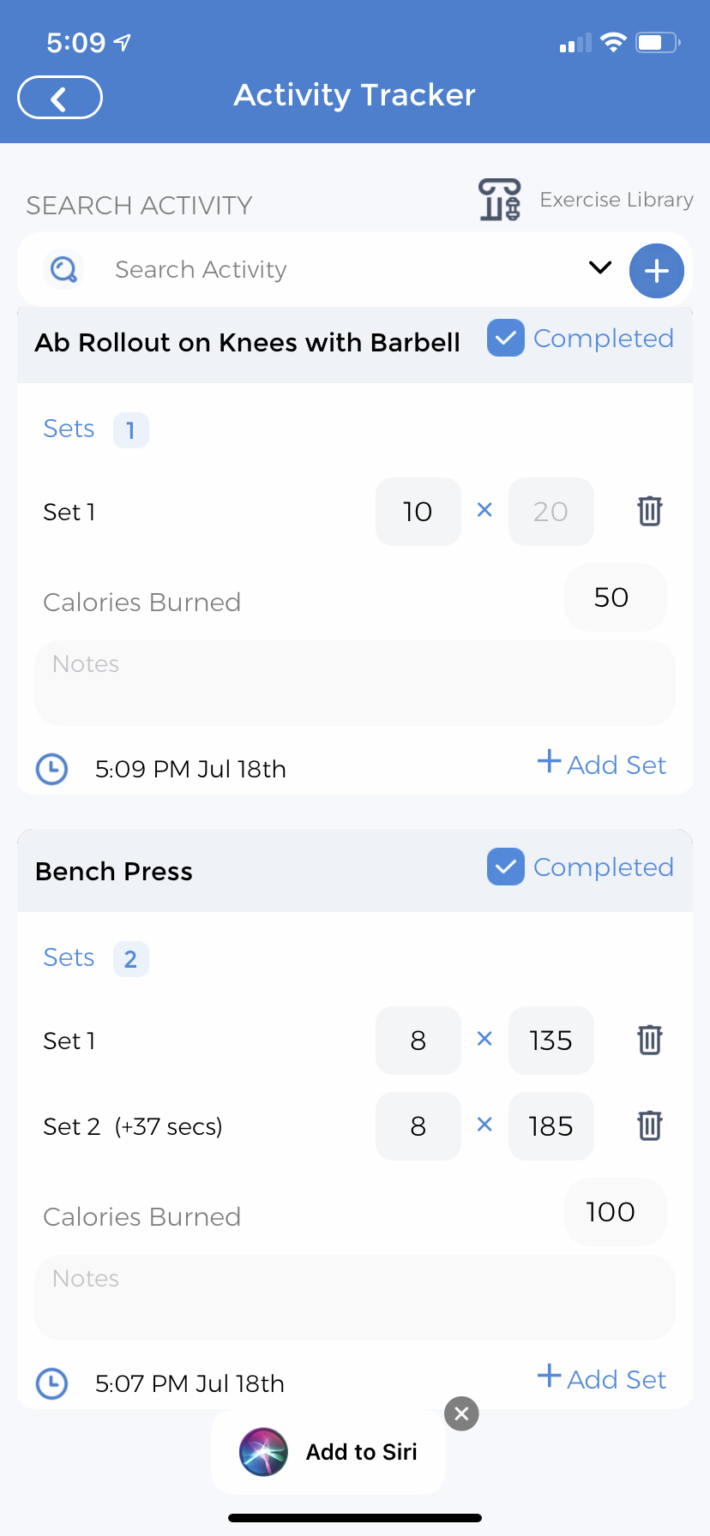Click the search magnifier icon

coord(63,269)
